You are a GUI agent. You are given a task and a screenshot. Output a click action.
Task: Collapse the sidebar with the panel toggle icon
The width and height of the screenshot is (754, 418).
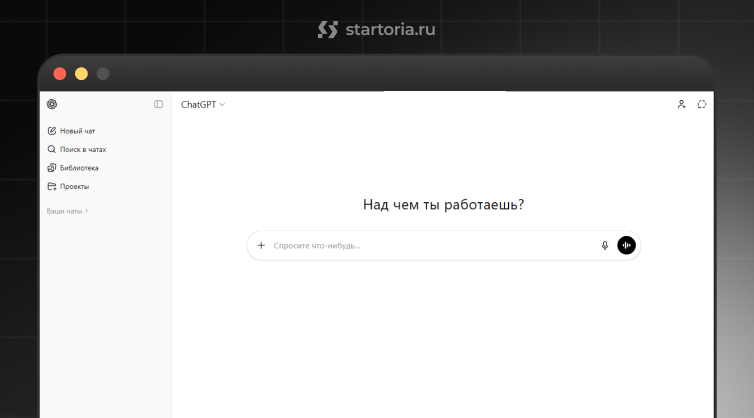[158, 104]
